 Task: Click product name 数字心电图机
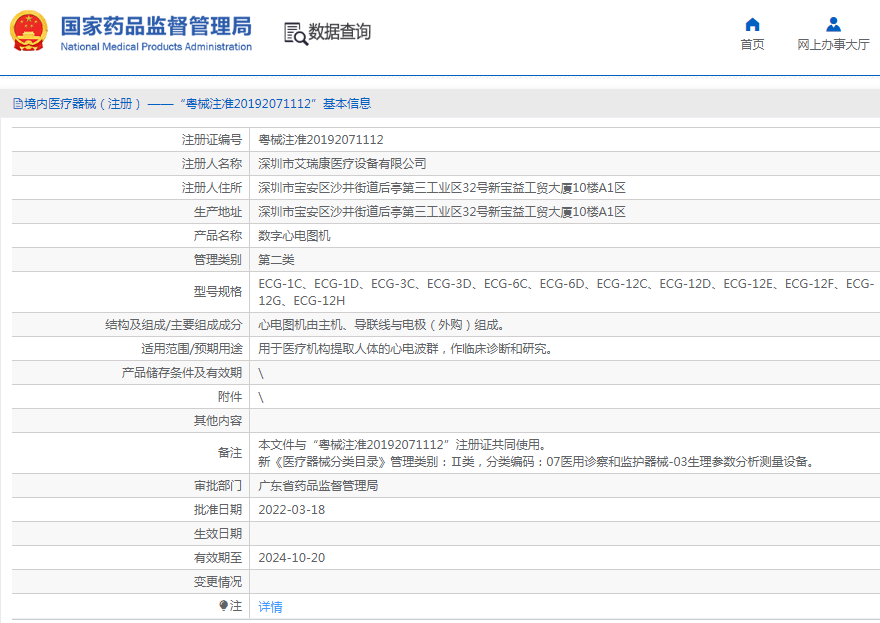tap(294, 236)
